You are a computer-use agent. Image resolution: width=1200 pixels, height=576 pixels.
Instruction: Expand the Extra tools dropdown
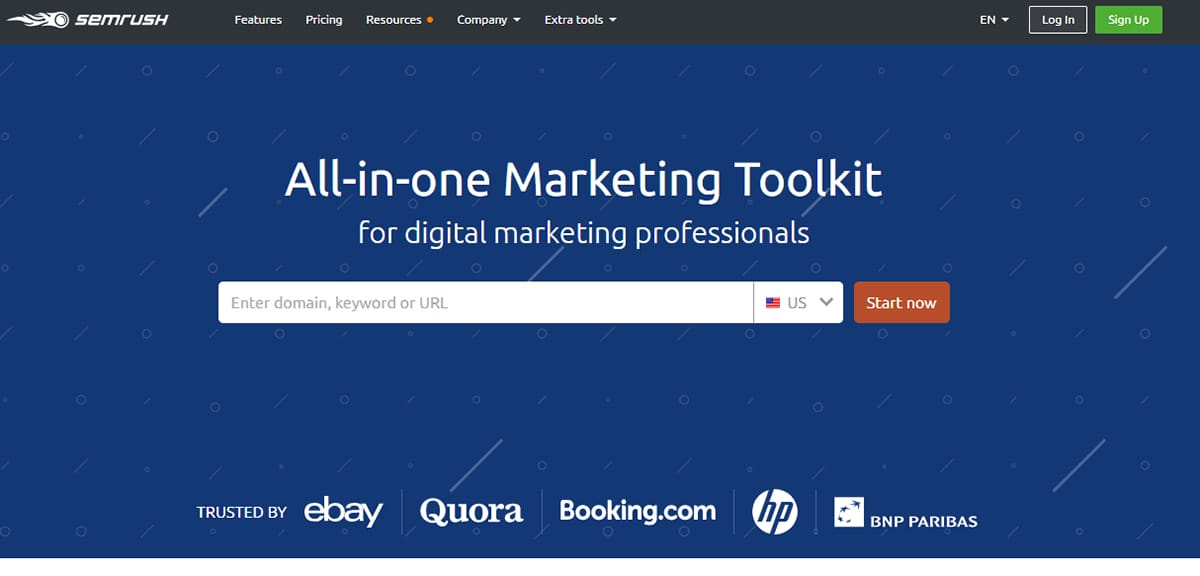click(580, 20)
